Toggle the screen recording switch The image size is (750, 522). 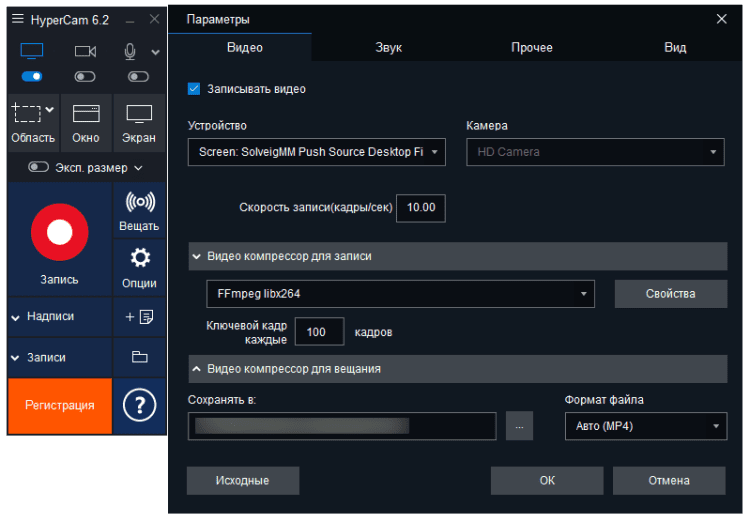(32, 77)
